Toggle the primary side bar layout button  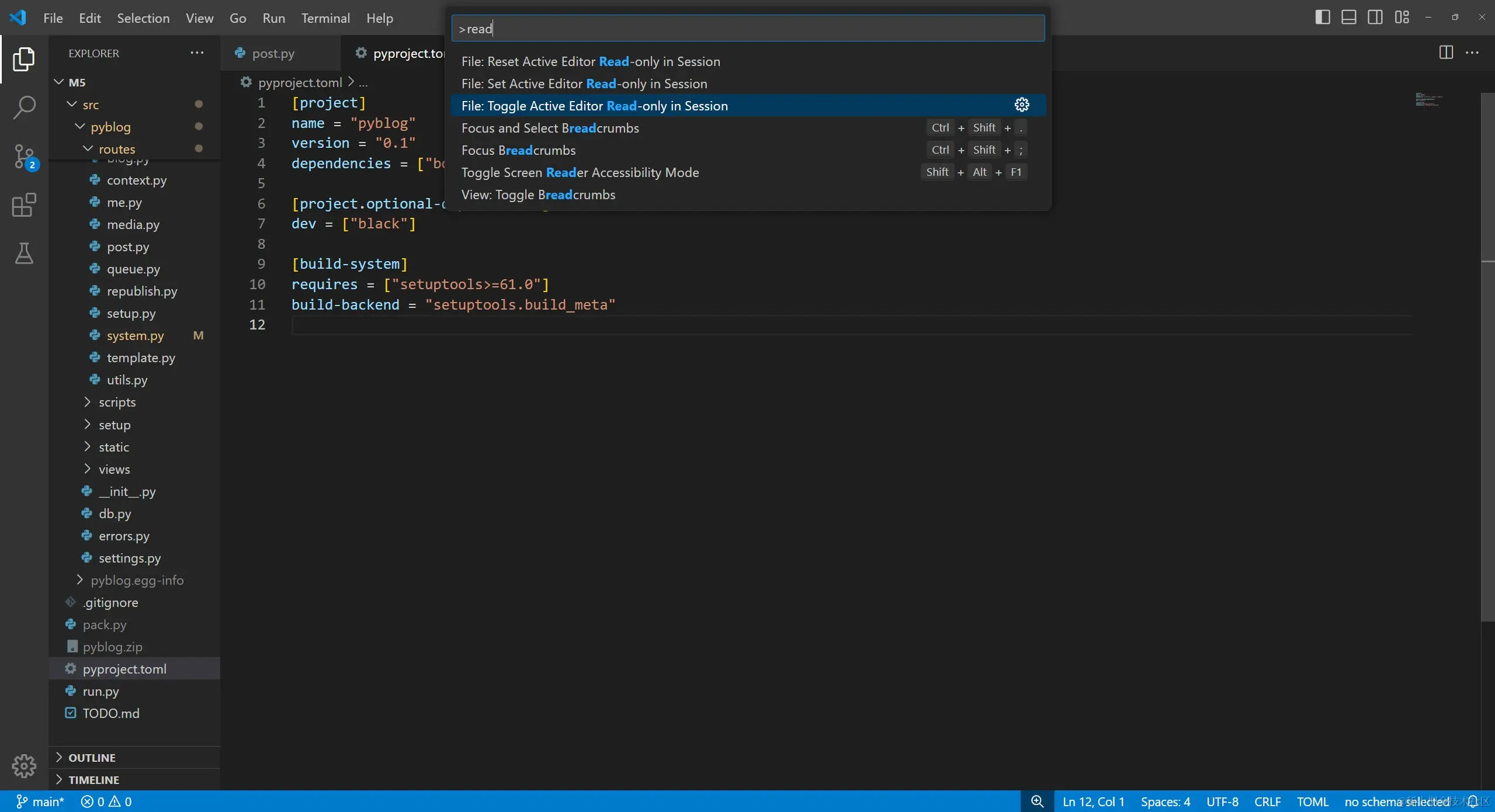pyautogui.click(x=1323, y=18)
